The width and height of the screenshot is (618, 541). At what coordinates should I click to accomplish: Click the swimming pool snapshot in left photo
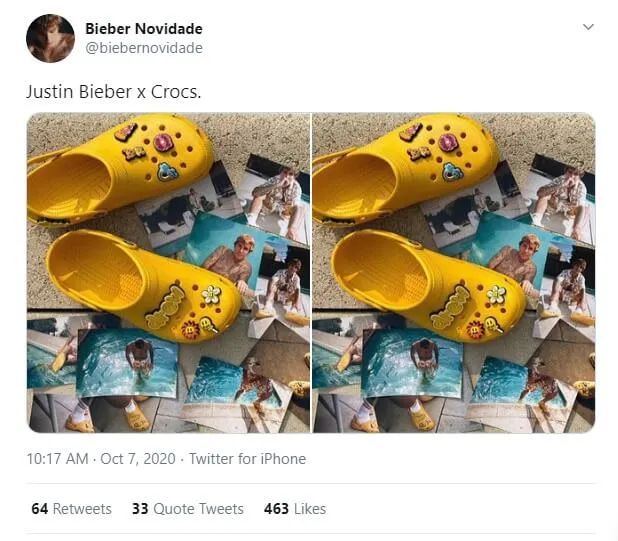(128, 363)
